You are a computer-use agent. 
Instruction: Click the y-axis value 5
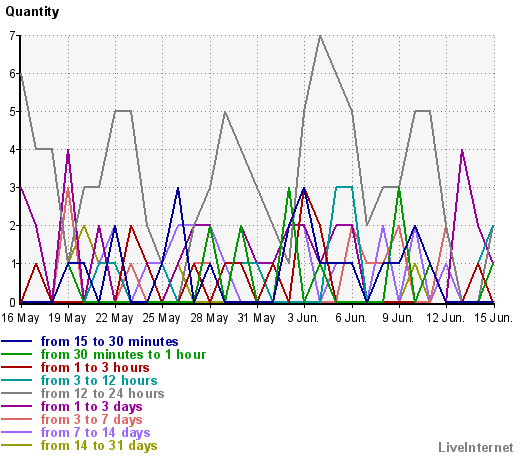pyautogui.click(x=13, y=112)
